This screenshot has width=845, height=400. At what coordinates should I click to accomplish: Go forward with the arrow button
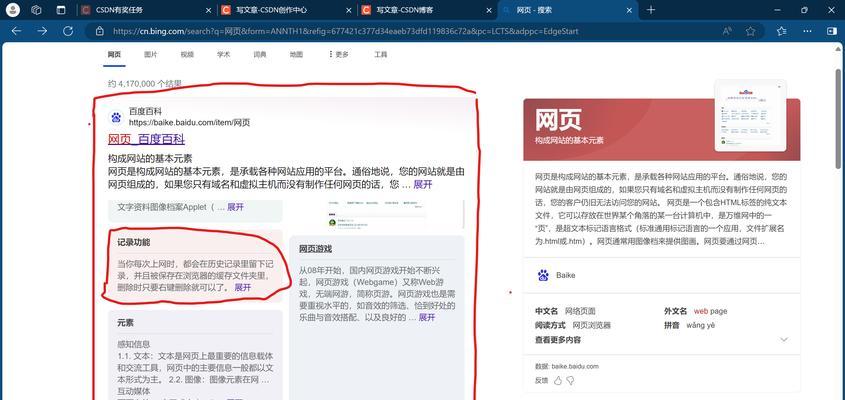tap(42, 31)
